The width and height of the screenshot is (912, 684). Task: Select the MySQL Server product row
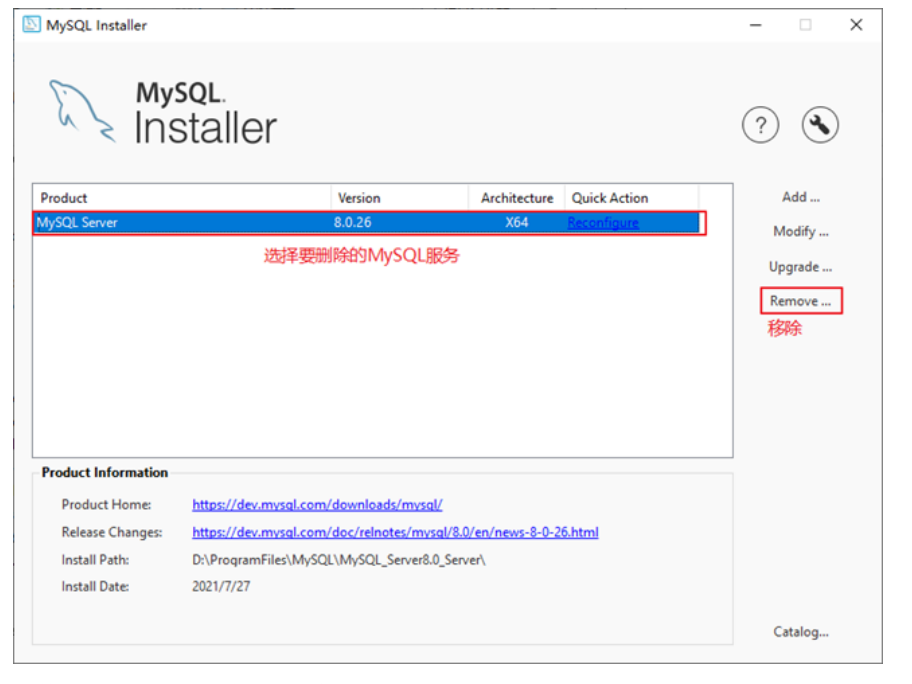click(x=366, y=223)
